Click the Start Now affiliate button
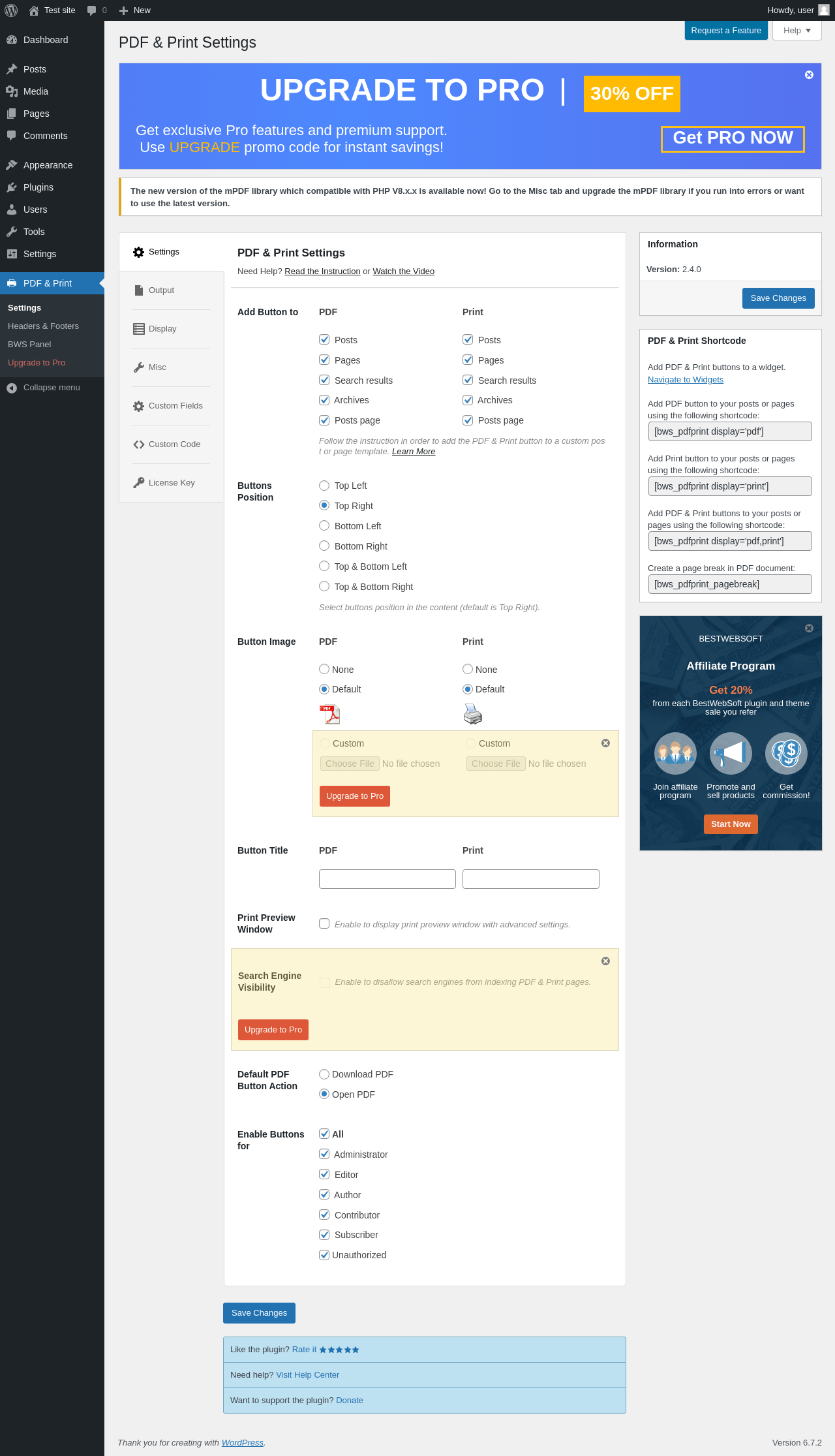Viewport: 835px width, 1456px height. (731, 824)
